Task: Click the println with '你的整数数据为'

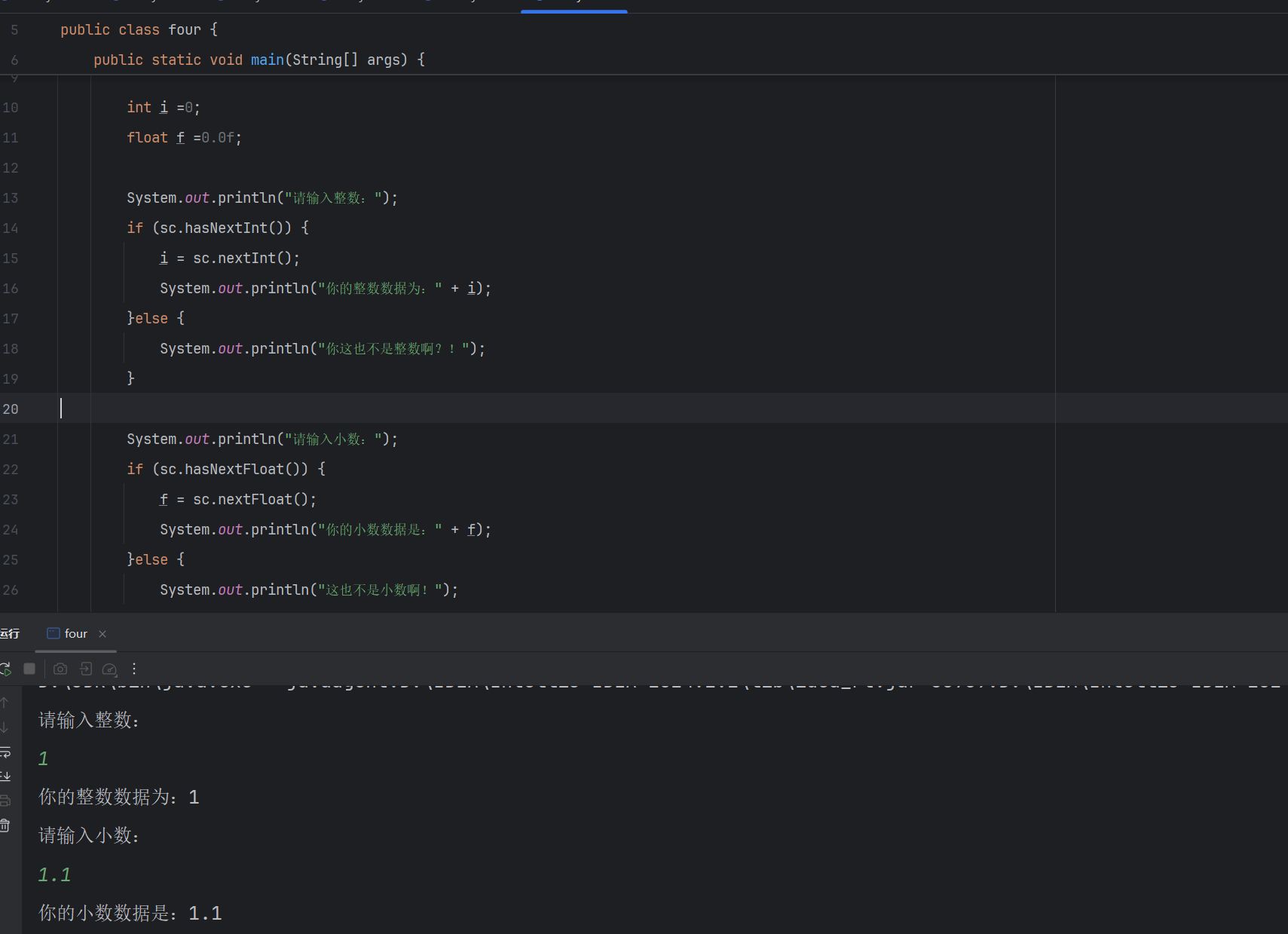Action: click(326, 289)
